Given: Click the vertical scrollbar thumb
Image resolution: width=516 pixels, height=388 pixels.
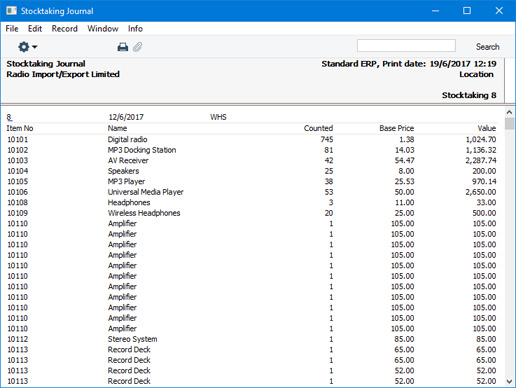Looking at the screenshot, I should click(509, 123).
